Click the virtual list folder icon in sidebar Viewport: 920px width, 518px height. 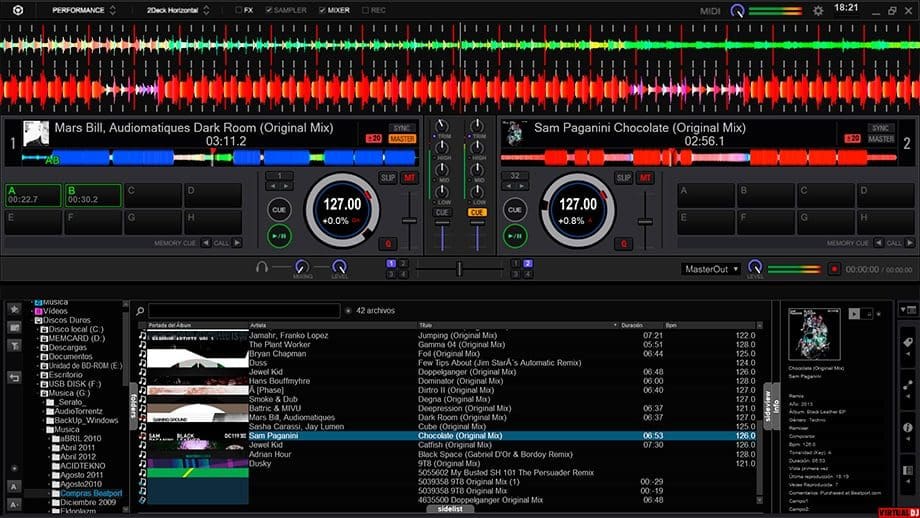(14, 327)
